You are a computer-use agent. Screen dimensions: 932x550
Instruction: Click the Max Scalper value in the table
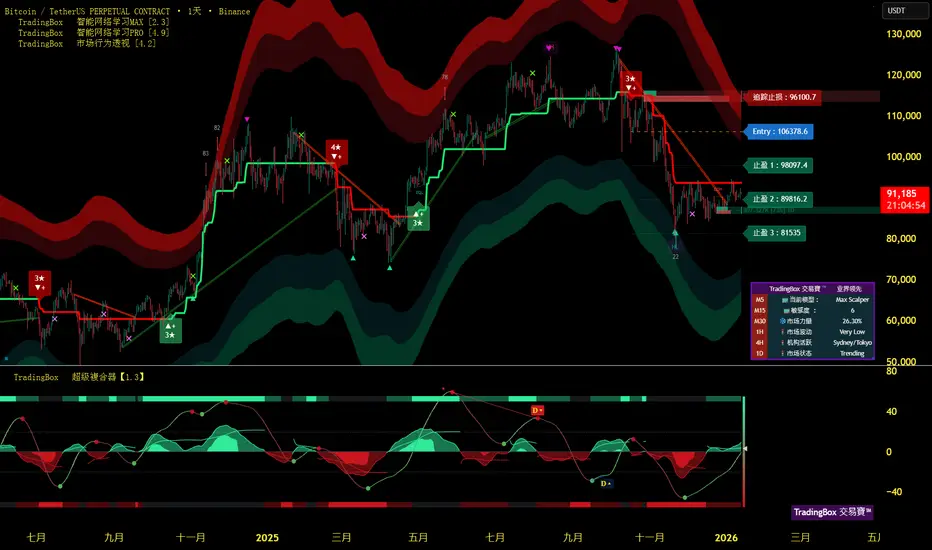pos(852,300)
